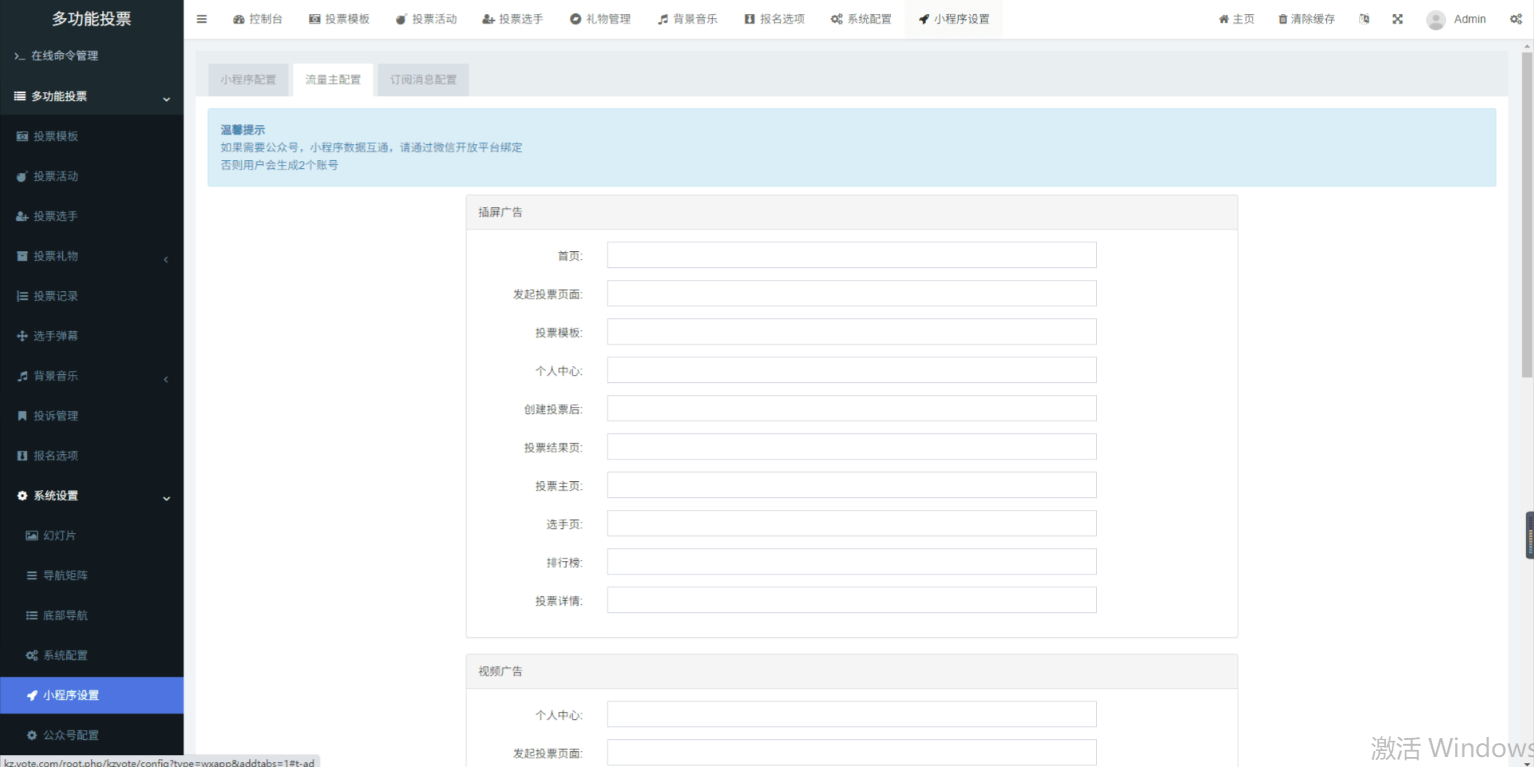Click the language switch icon in header
The image size is (1534, 767).
coord(1365,19)
